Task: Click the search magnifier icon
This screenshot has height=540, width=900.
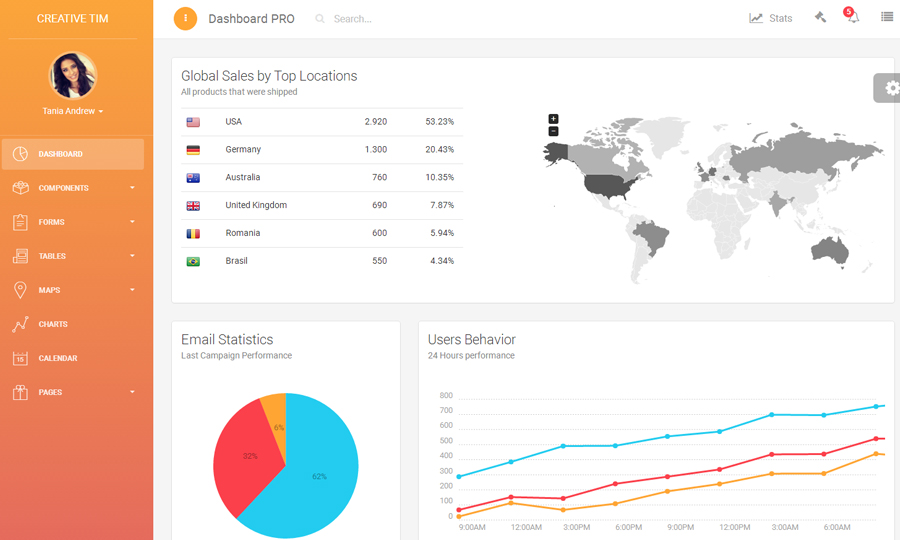Action: [x=320, y=19]
